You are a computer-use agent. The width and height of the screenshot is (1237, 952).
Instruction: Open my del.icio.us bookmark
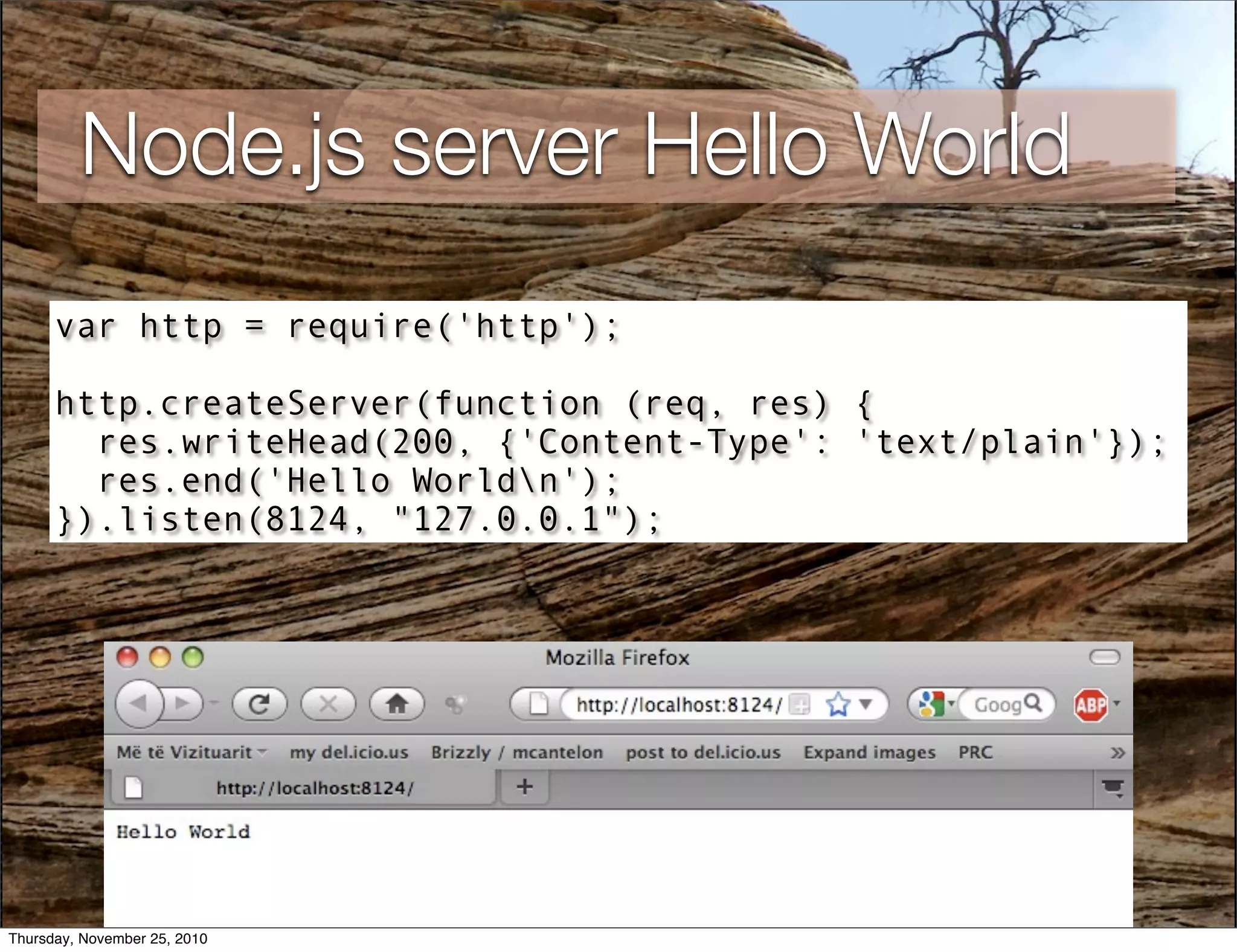(x=349, y=753)
